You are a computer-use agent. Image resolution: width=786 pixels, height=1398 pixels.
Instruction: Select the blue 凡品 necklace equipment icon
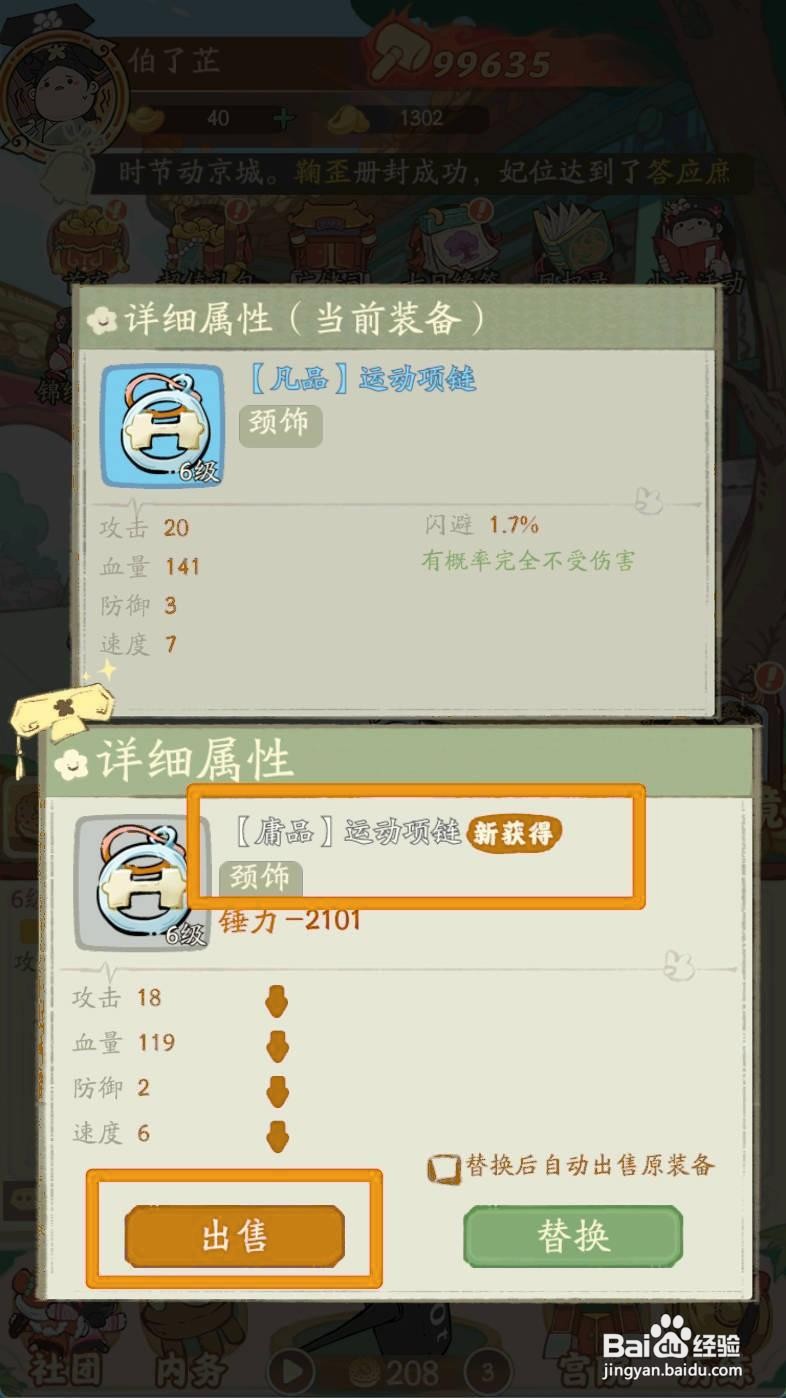(163, 425)
